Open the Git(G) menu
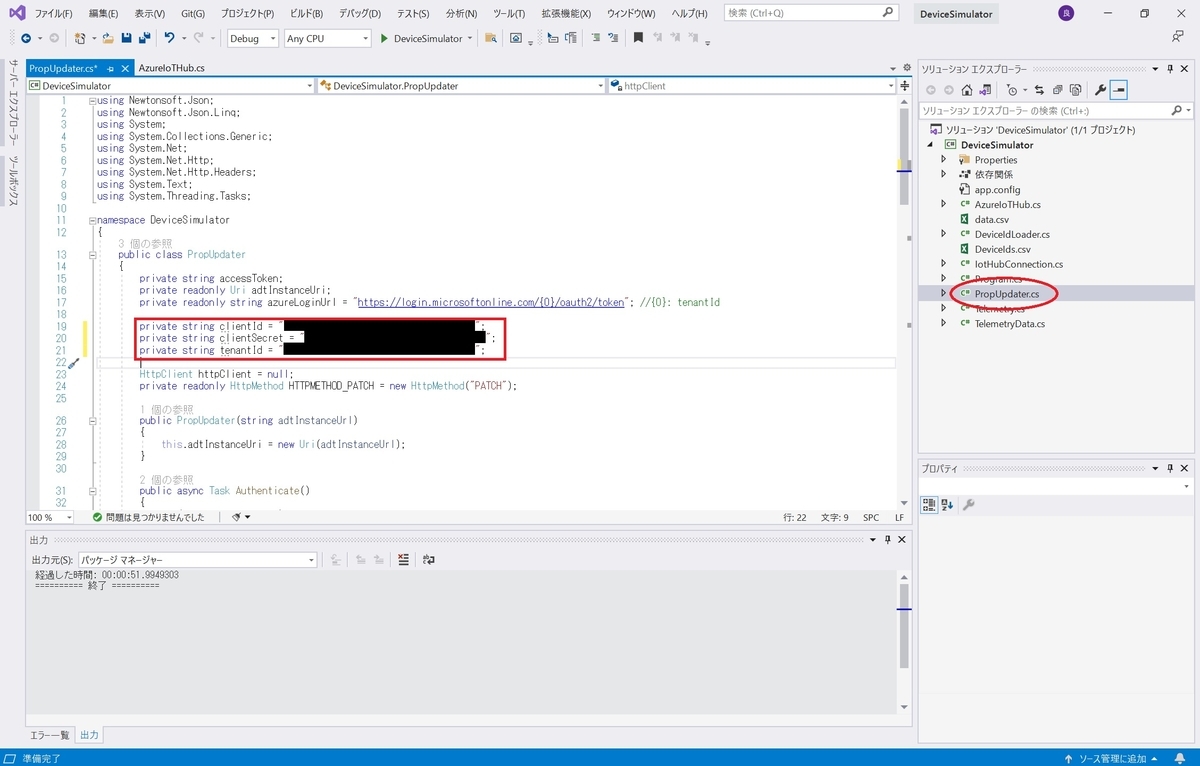Screen dimensions: 1200x766 [193, 14]
